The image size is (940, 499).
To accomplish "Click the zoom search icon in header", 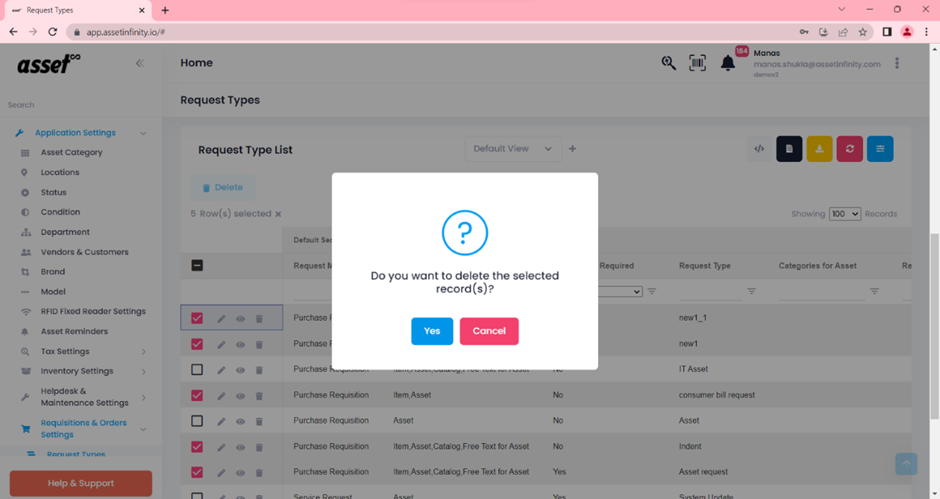I will point(668,63).
